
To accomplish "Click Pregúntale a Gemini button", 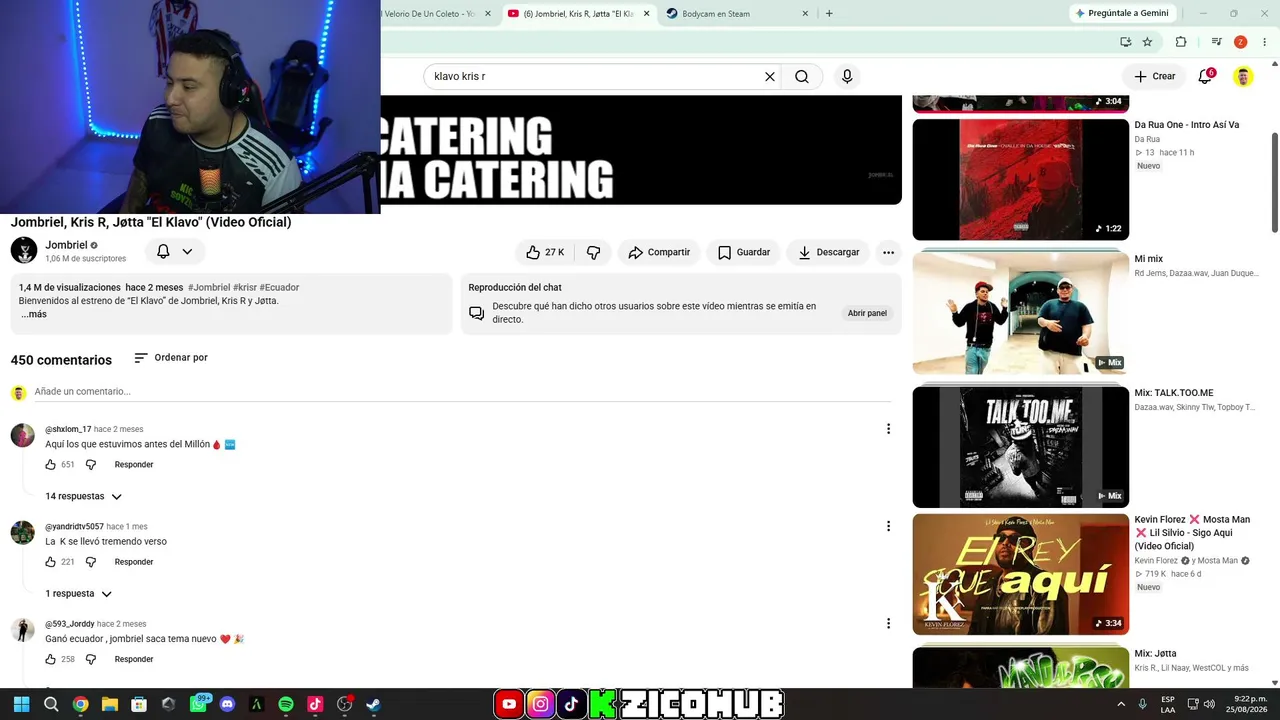I will (x=1121, y=13).
